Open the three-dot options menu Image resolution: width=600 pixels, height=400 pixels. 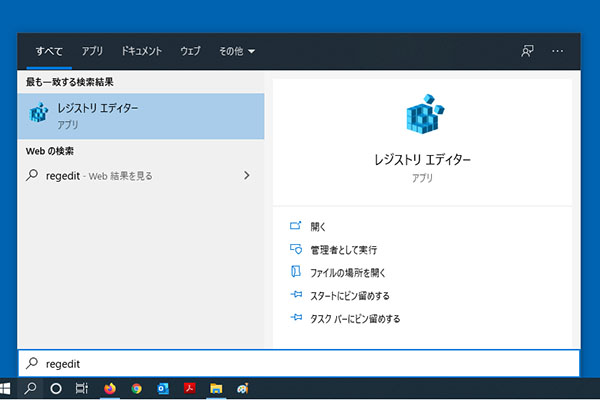point(558,50)
